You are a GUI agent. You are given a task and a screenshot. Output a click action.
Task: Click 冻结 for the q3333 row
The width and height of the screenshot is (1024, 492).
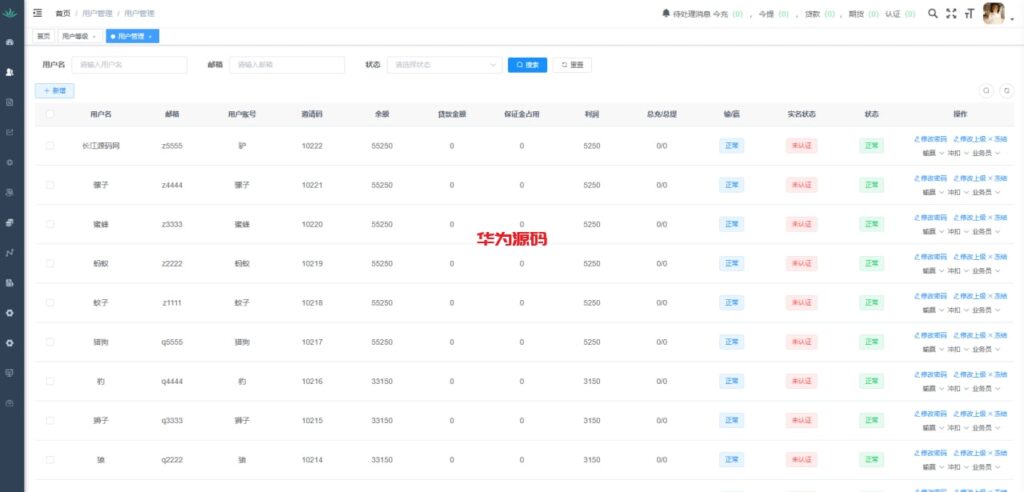tap(998, 414)
